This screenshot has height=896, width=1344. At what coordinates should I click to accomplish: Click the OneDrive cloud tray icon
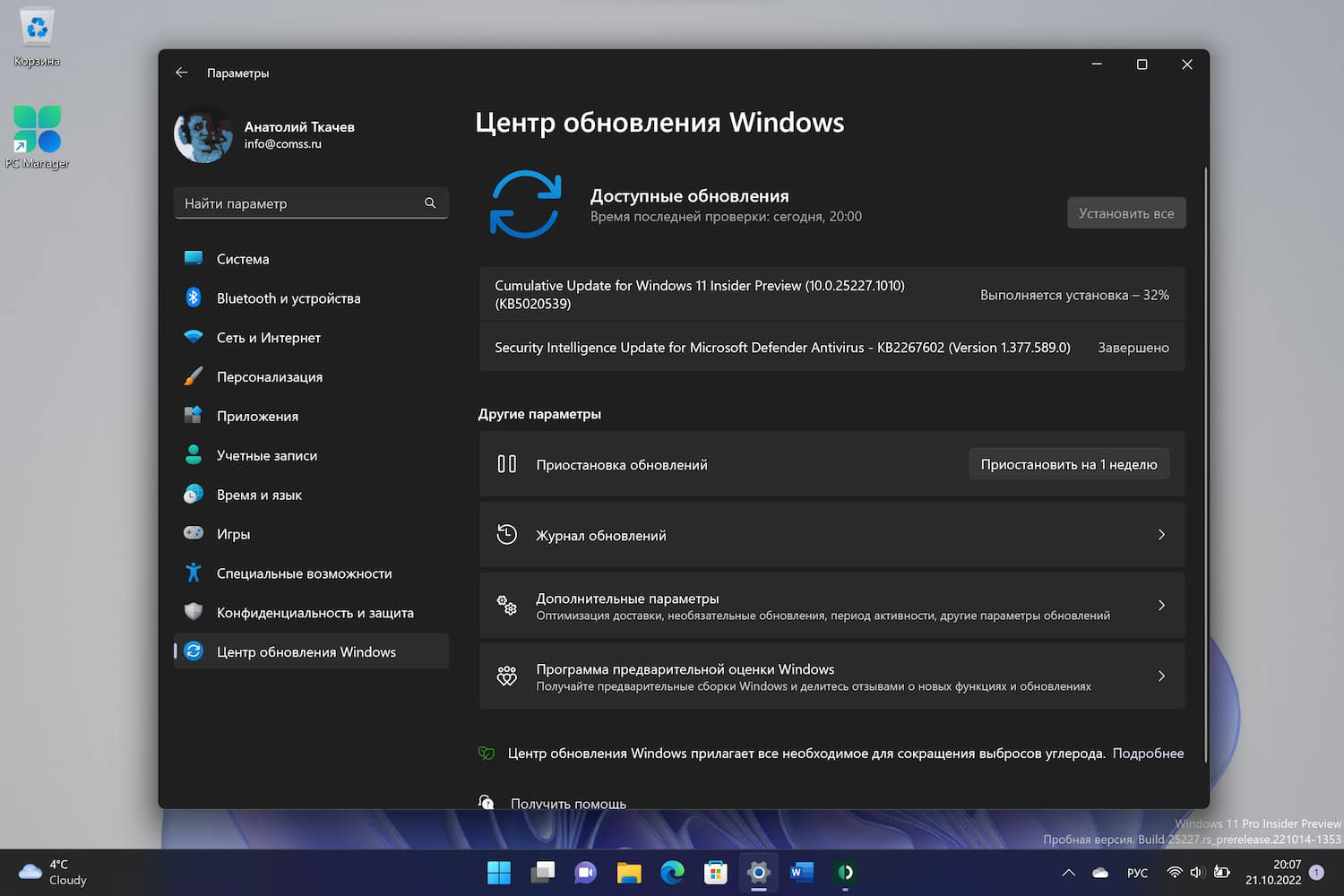pyautogui.click(x=1100, y=873)
